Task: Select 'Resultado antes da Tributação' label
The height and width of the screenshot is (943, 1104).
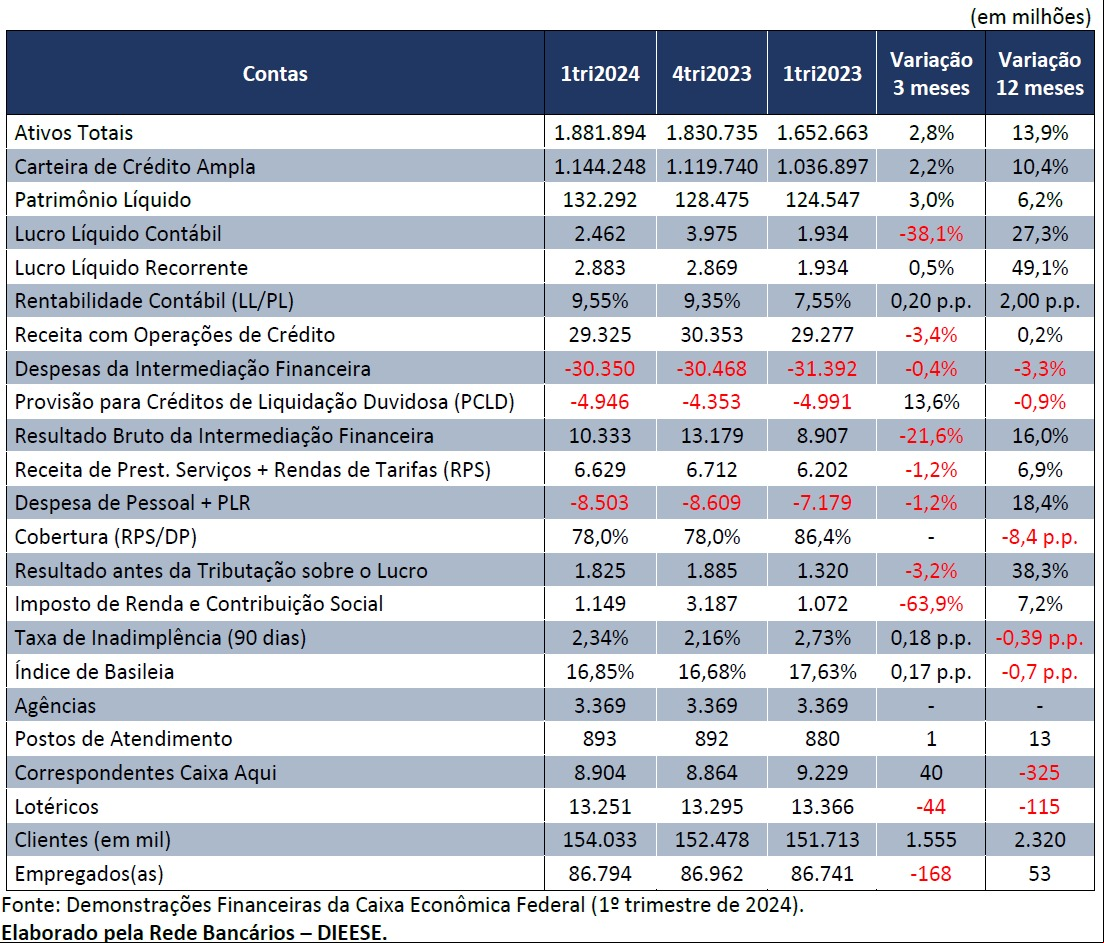Action: 221,570
